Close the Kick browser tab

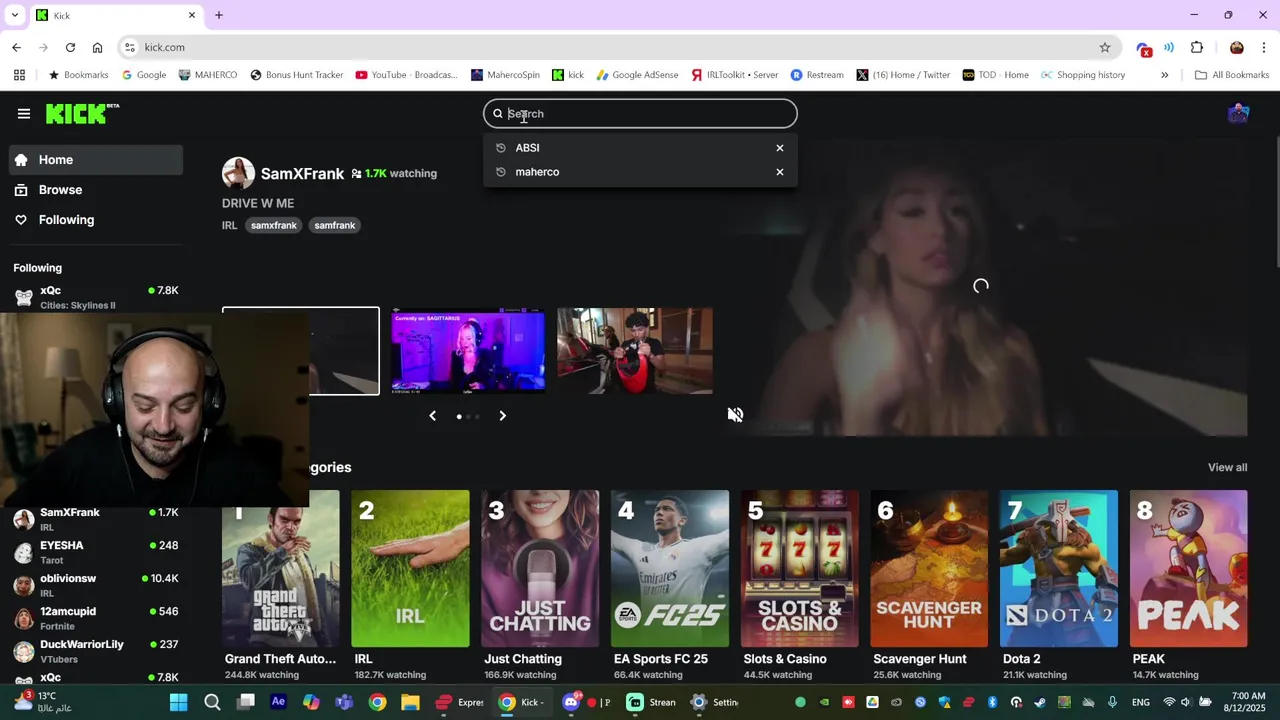coord(192,15)
